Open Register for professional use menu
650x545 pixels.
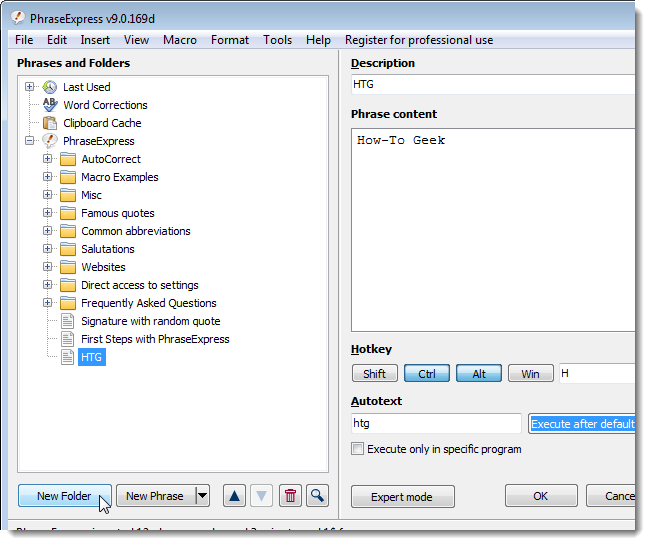click(x=419, y=40)
